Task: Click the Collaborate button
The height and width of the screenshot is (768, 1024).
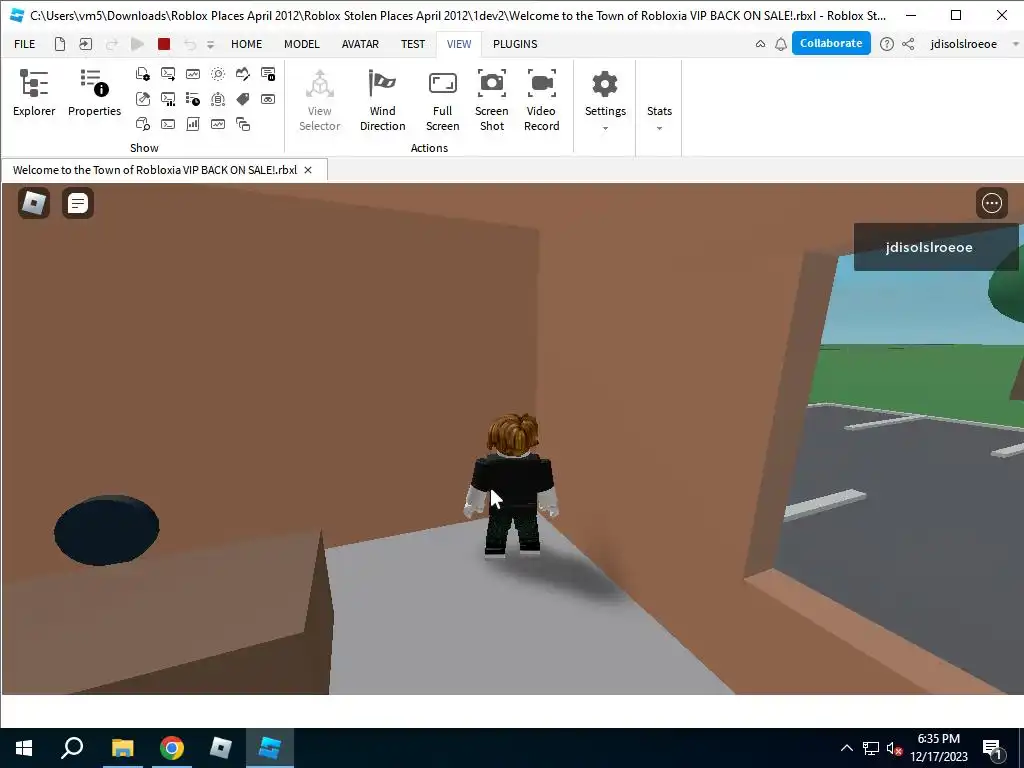Action: click(831, 43)
